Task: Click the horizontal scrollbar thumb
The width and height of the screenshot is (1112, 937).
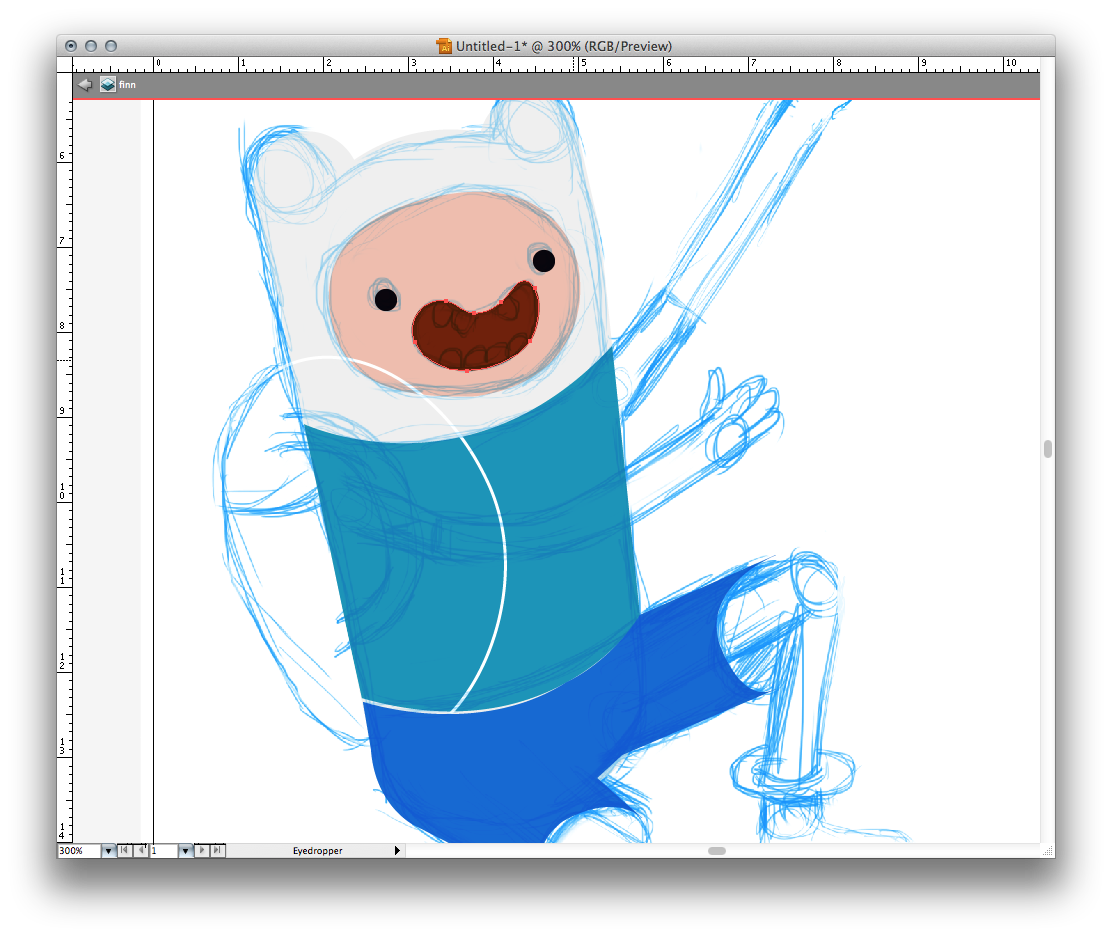Action: click(716, 851)
